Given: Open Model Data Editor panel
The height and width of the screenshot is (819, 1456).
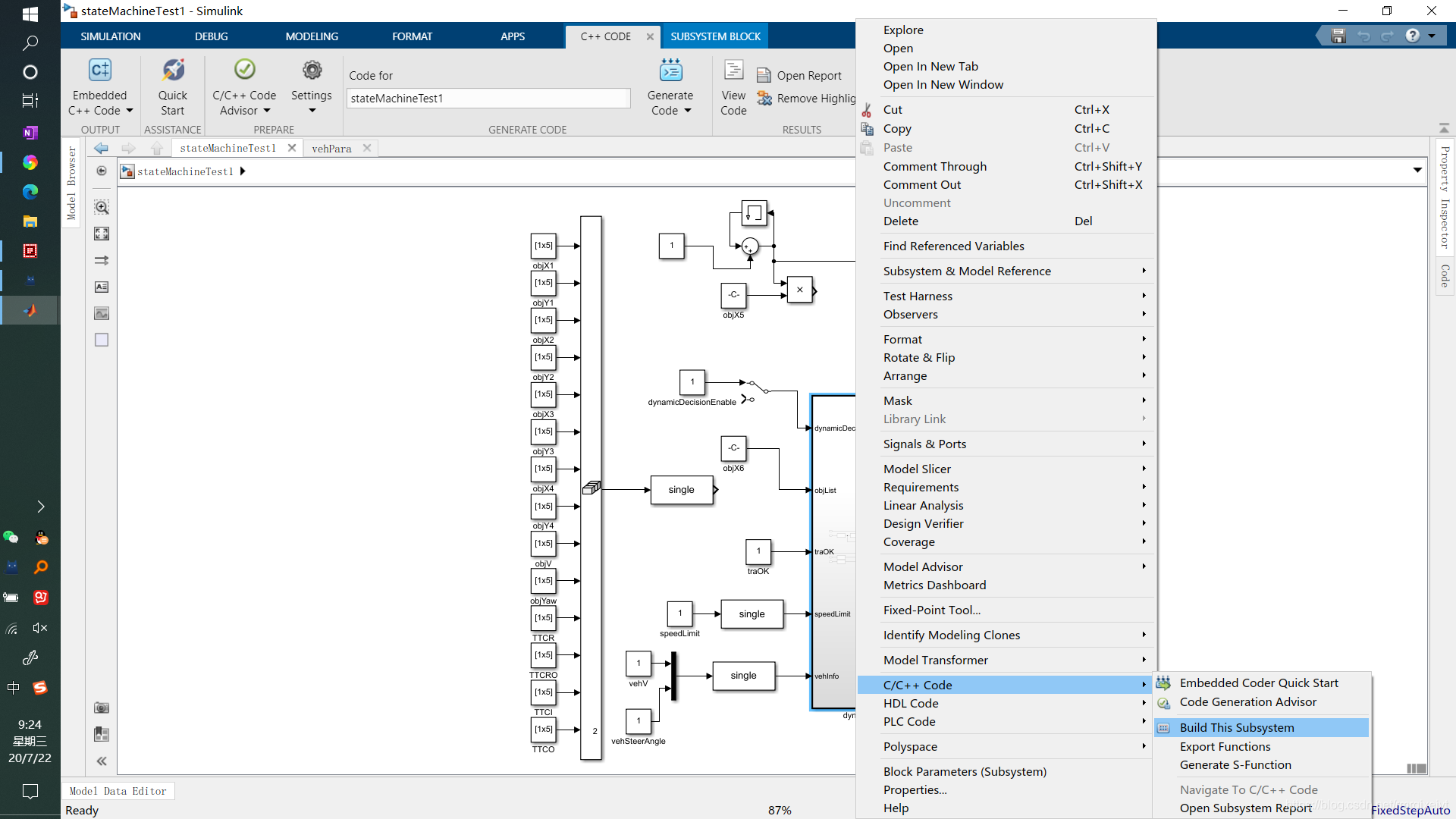Looking at the screenshot, I should 118,791.
